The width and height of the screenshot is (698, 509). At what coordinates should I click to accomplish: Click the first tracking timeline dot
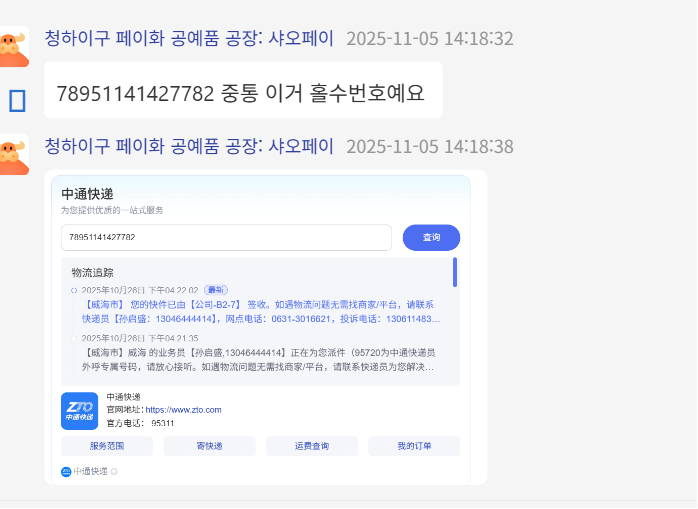coord(74,290)
